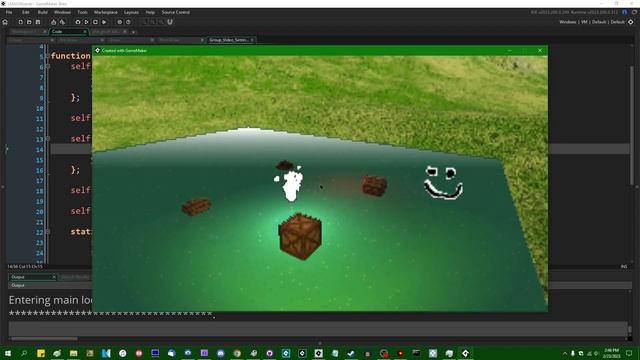Click the Save Project toolbar icon
The width and height of the screenshot is (640, 360).
click(x=38, y=22)
